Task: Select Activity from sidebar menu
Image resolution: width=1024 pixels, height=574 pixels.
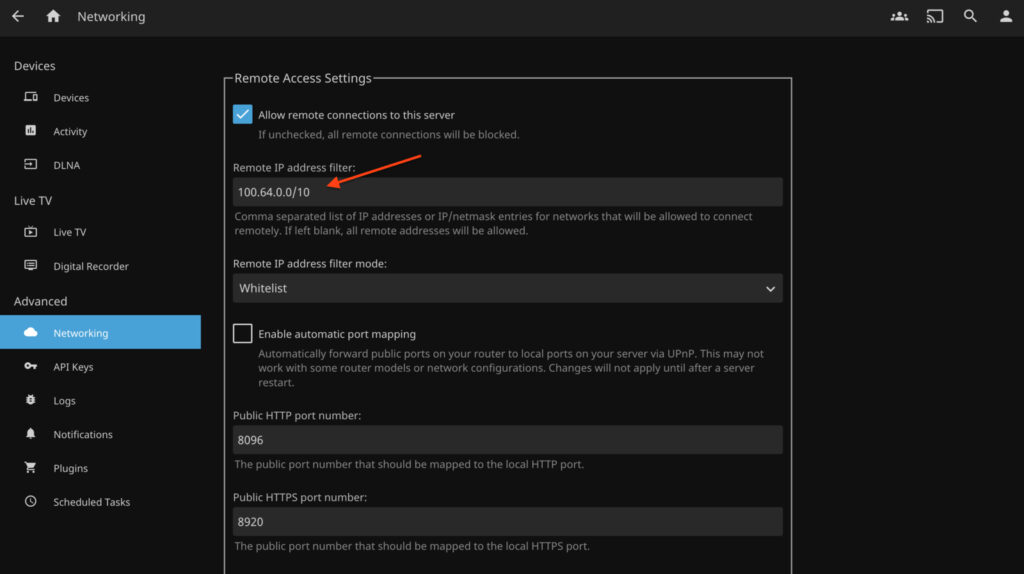Action: (x=70, y=132)
